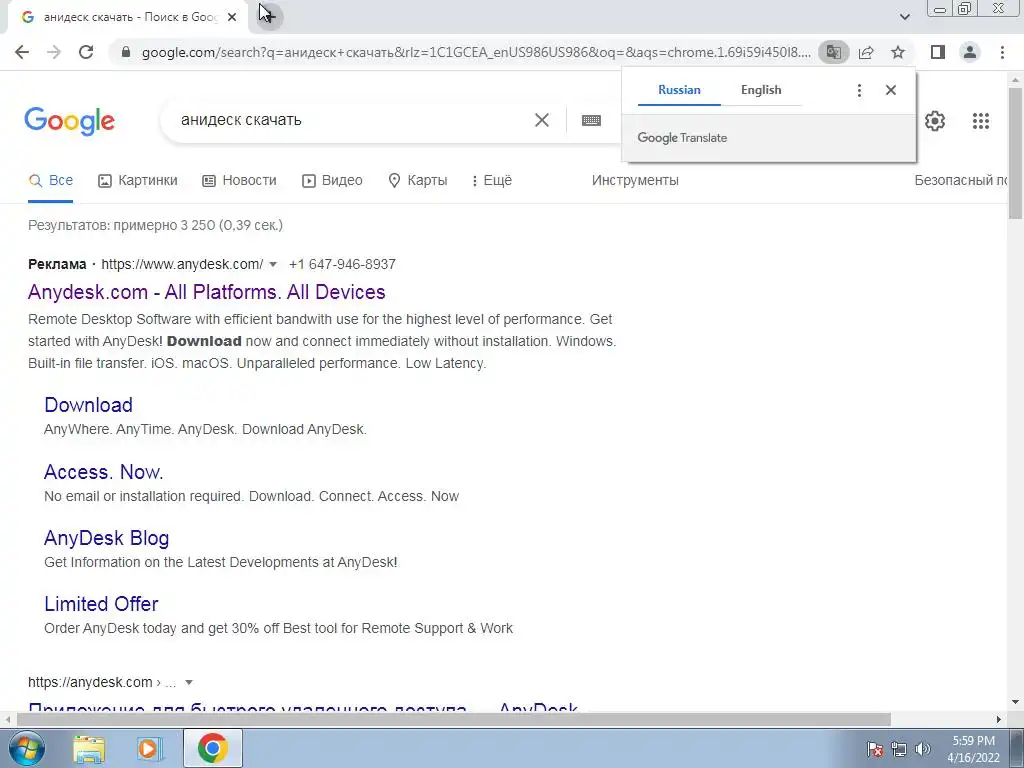Expand the anydesk.com ad info arrow
The width and height of the screenshot is (1024, 768).
(x=273, y=264)
